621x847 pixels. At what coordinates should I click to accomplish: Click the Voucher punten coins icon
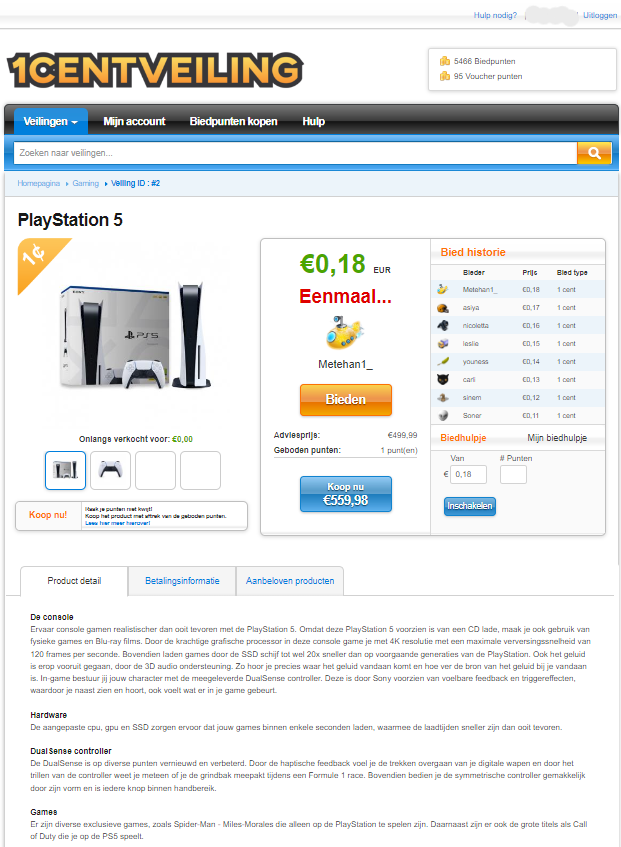[x=444, y=76]
